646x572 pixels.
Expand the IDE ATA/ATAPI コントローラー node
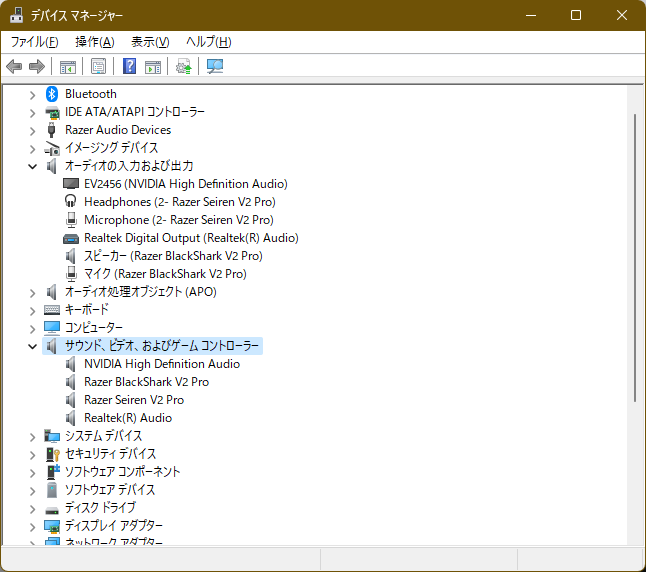pos(33,113)
